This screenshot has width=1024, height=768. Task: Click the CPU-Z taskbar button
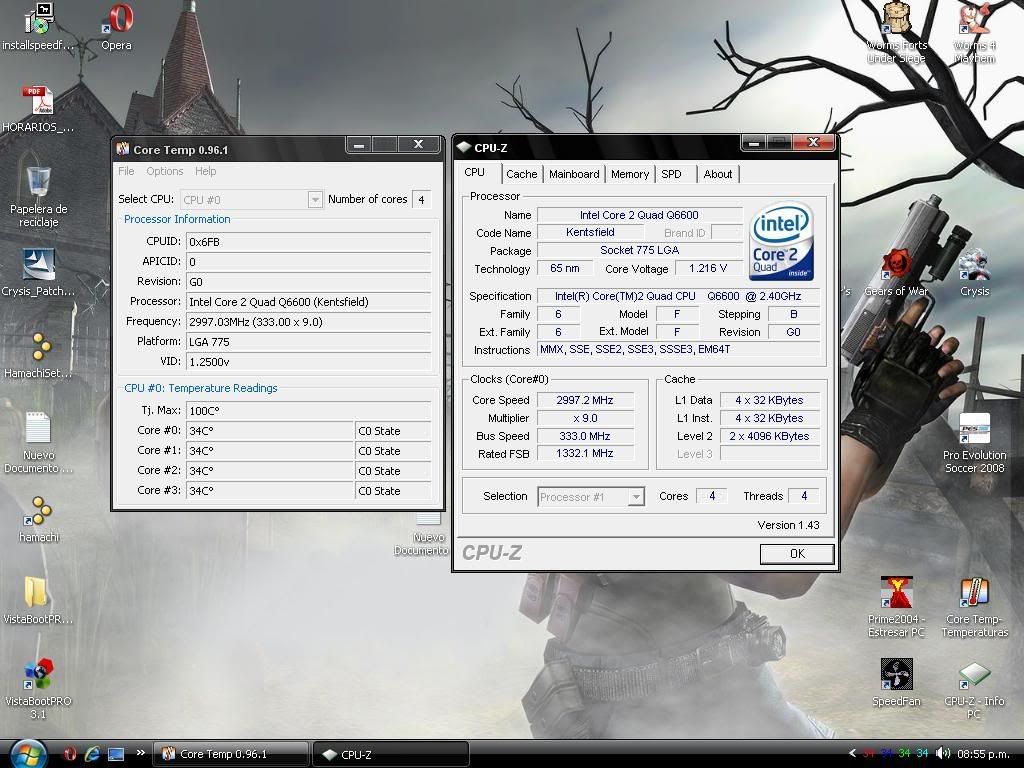[x=391, y=754]
